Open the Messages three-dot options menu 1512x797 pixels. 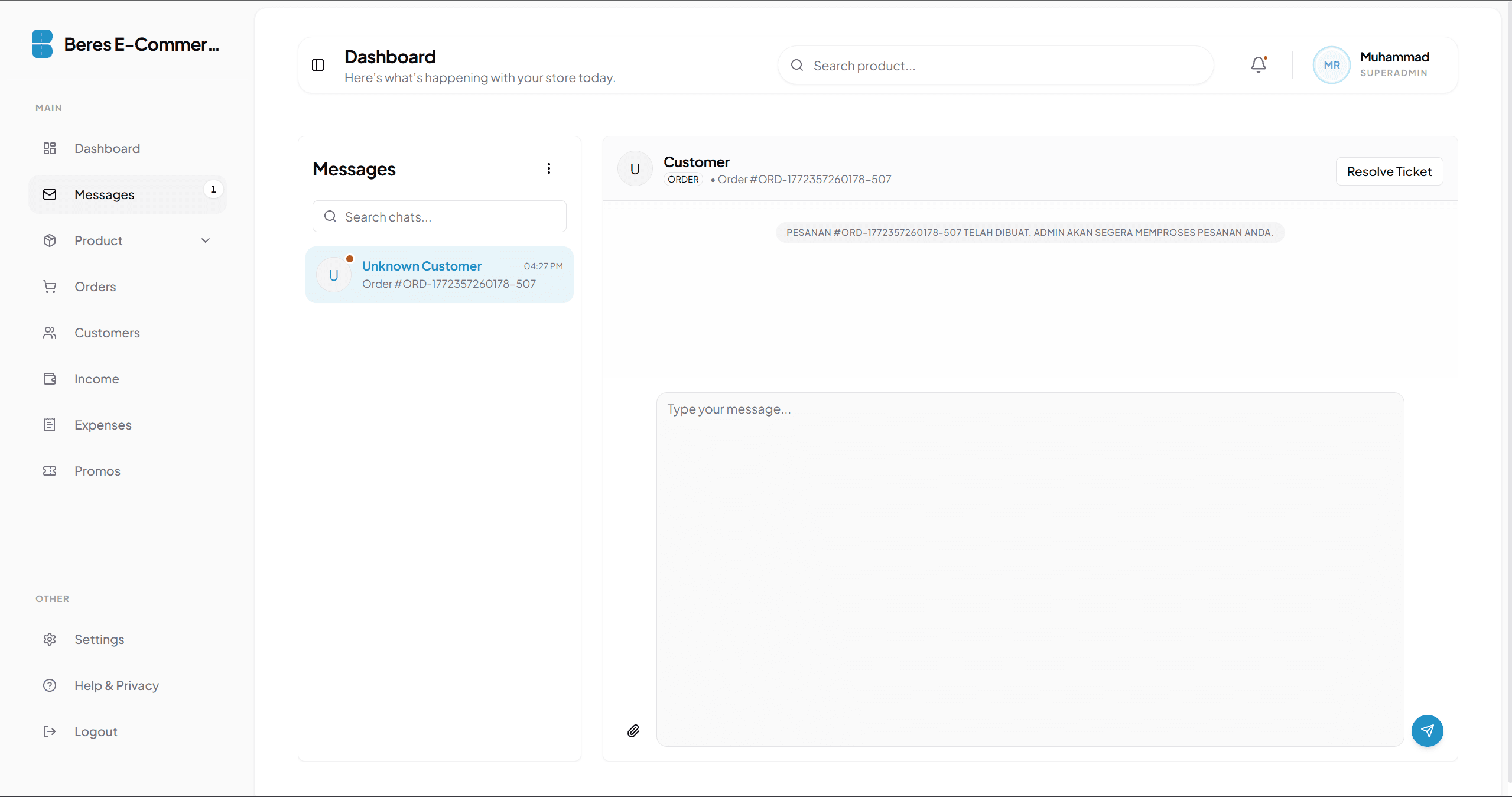(549, 168)
